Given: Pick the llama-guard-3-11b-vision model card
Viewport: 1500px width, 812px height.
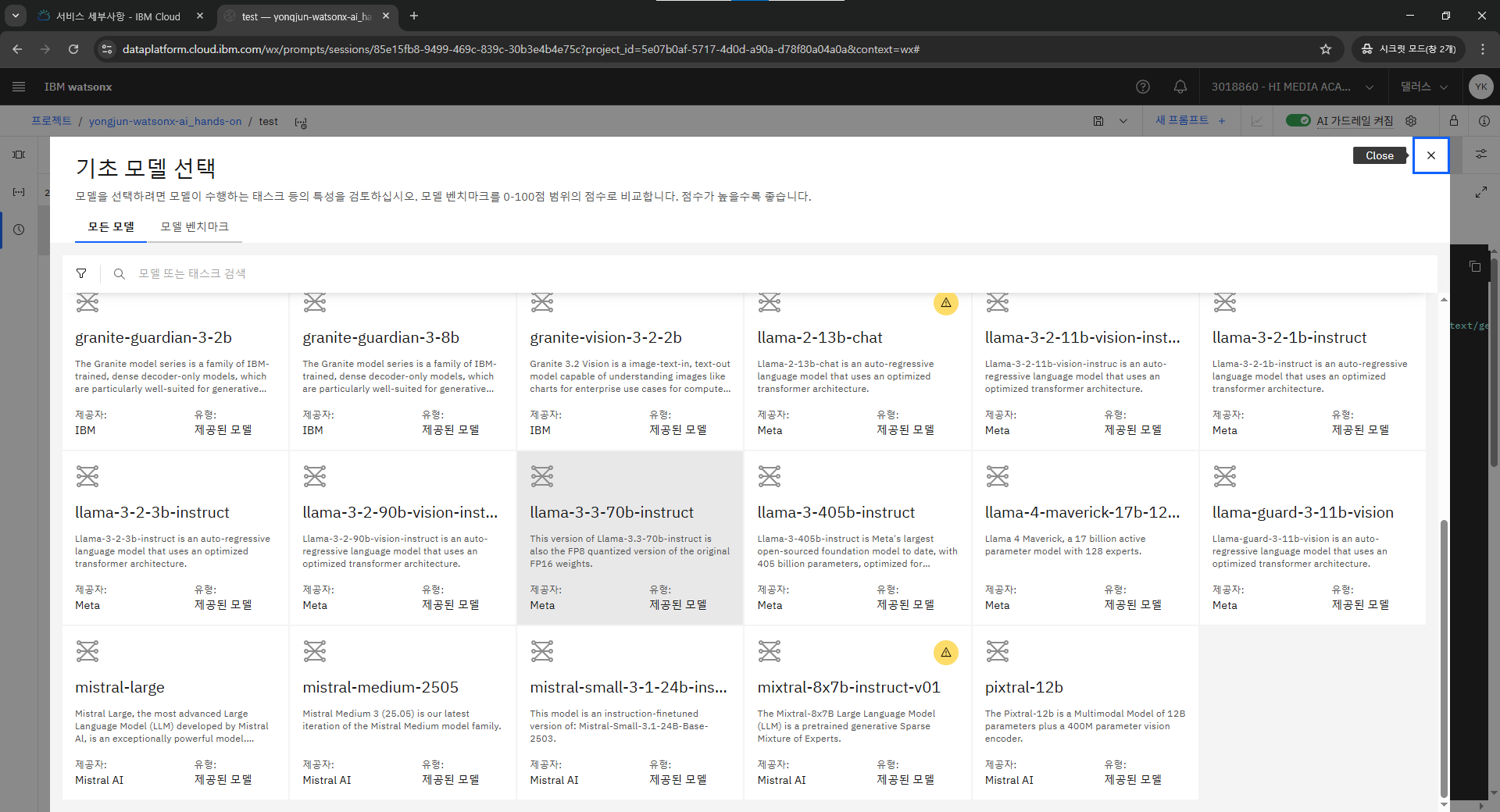Looking at the screenshot, I should pos(1312,538).
